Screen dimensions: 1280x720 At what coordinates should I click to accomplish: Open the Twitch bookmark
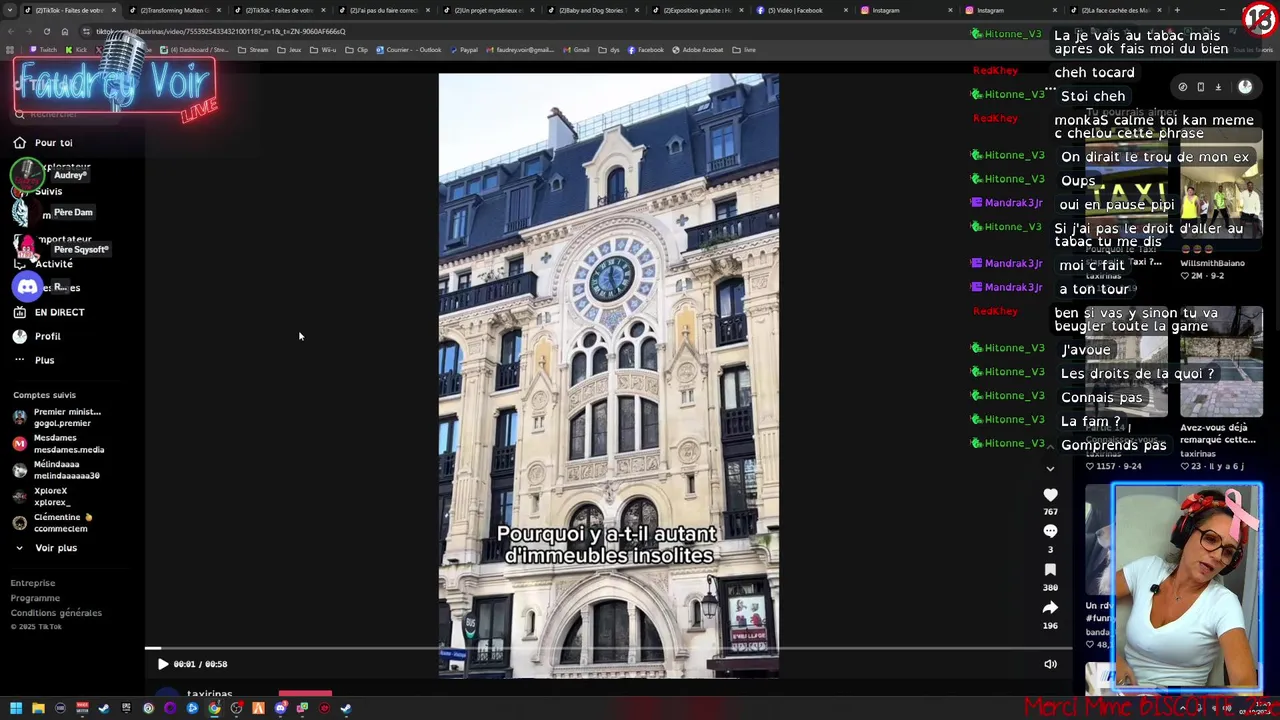click(43, 50)
